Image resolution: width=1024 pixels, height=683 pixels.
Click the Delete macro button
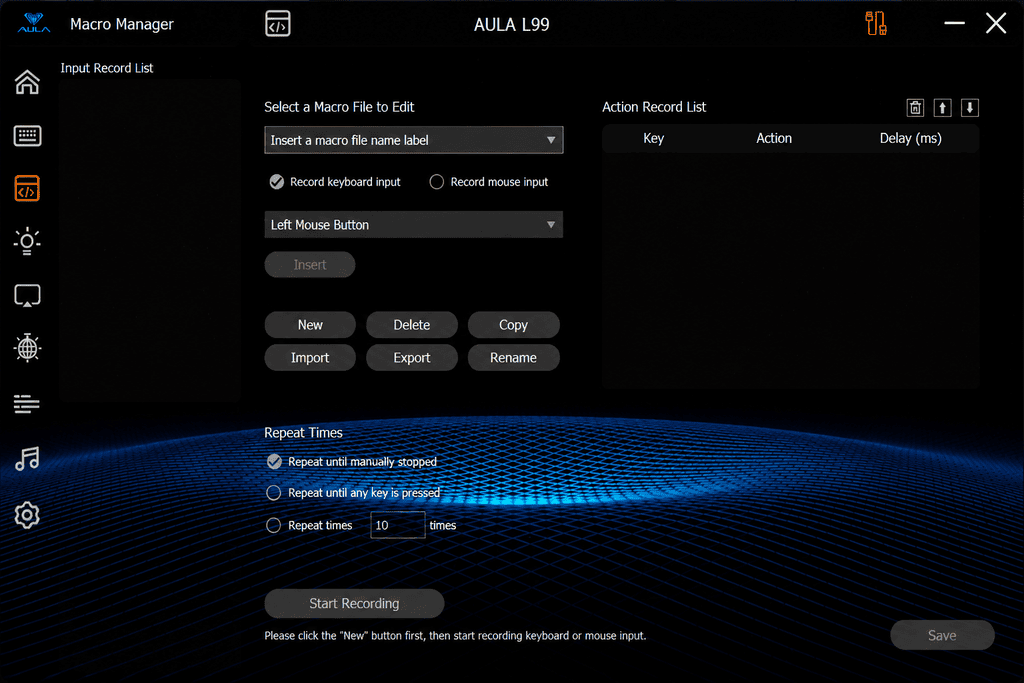click(411, 325)
